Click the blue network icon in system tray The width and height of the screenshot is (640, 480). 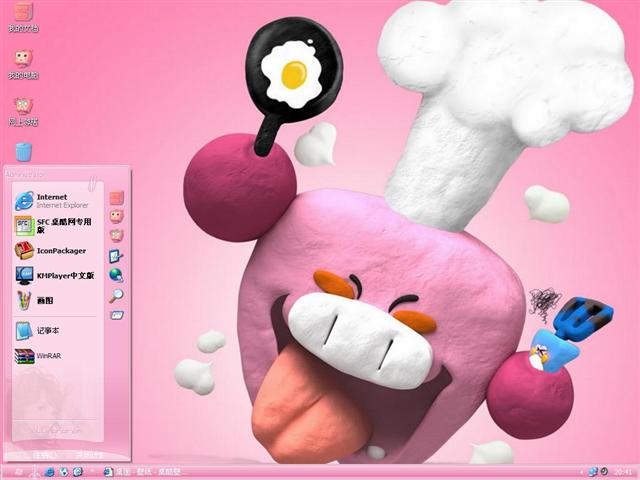592,471
